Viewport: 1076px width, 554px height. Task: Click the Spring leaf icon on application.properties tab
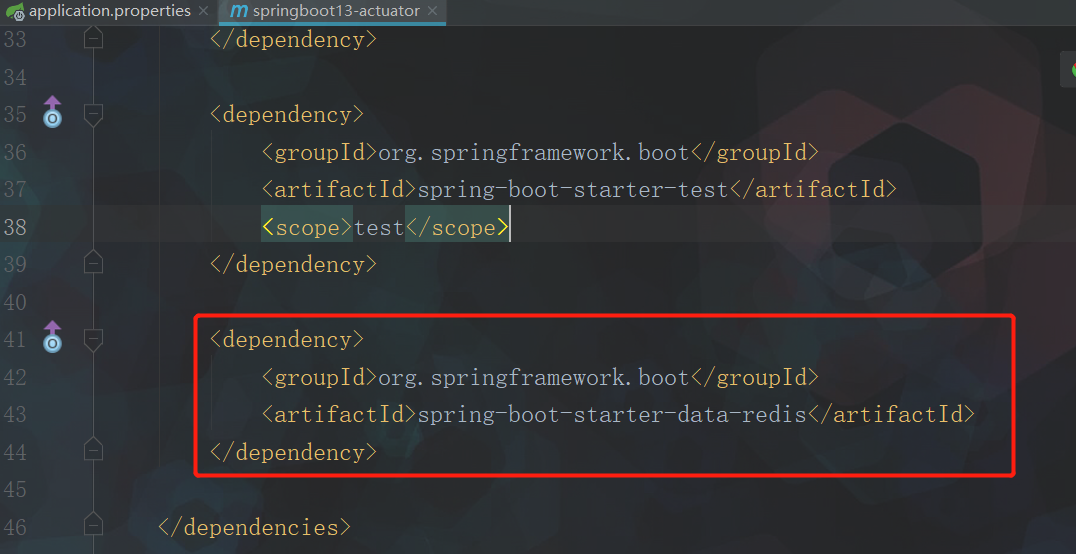16,12
